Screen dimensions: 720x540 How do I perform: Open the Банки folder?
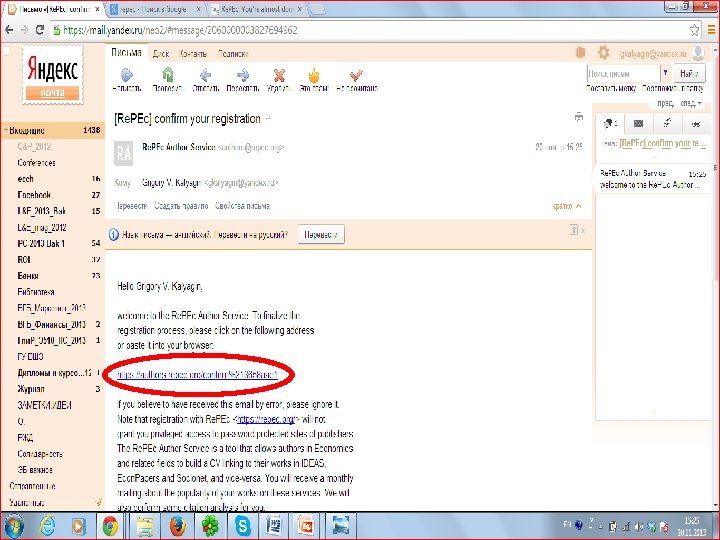tap(28, 276)
